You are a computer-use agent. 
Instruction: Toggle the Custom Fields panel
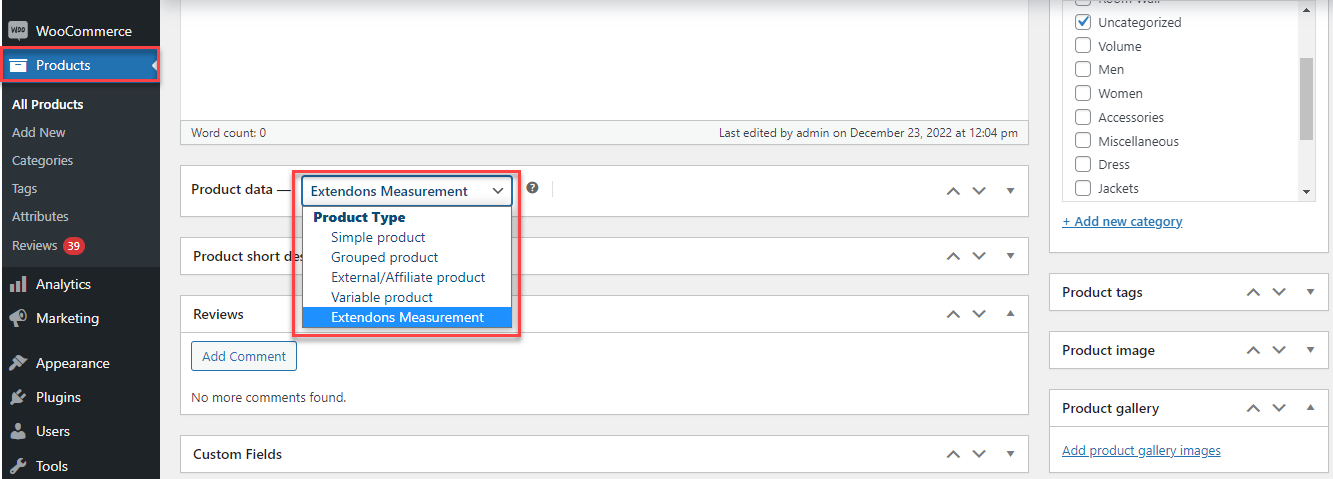(x=1010, y=454)
